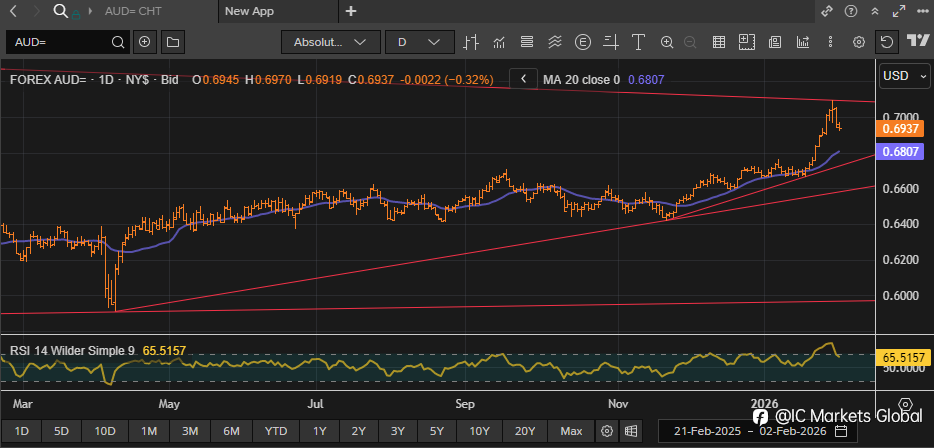Switch to the New App tab

[x=250, y=12]
